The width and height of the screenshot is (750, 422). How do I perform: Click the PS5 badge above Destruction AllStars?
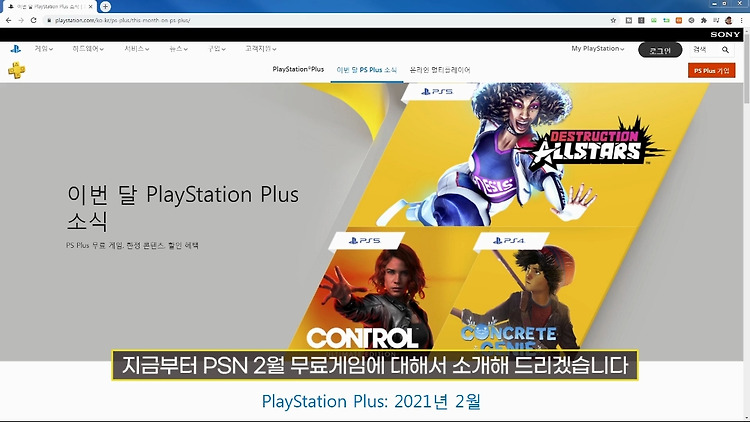point(437,91)
